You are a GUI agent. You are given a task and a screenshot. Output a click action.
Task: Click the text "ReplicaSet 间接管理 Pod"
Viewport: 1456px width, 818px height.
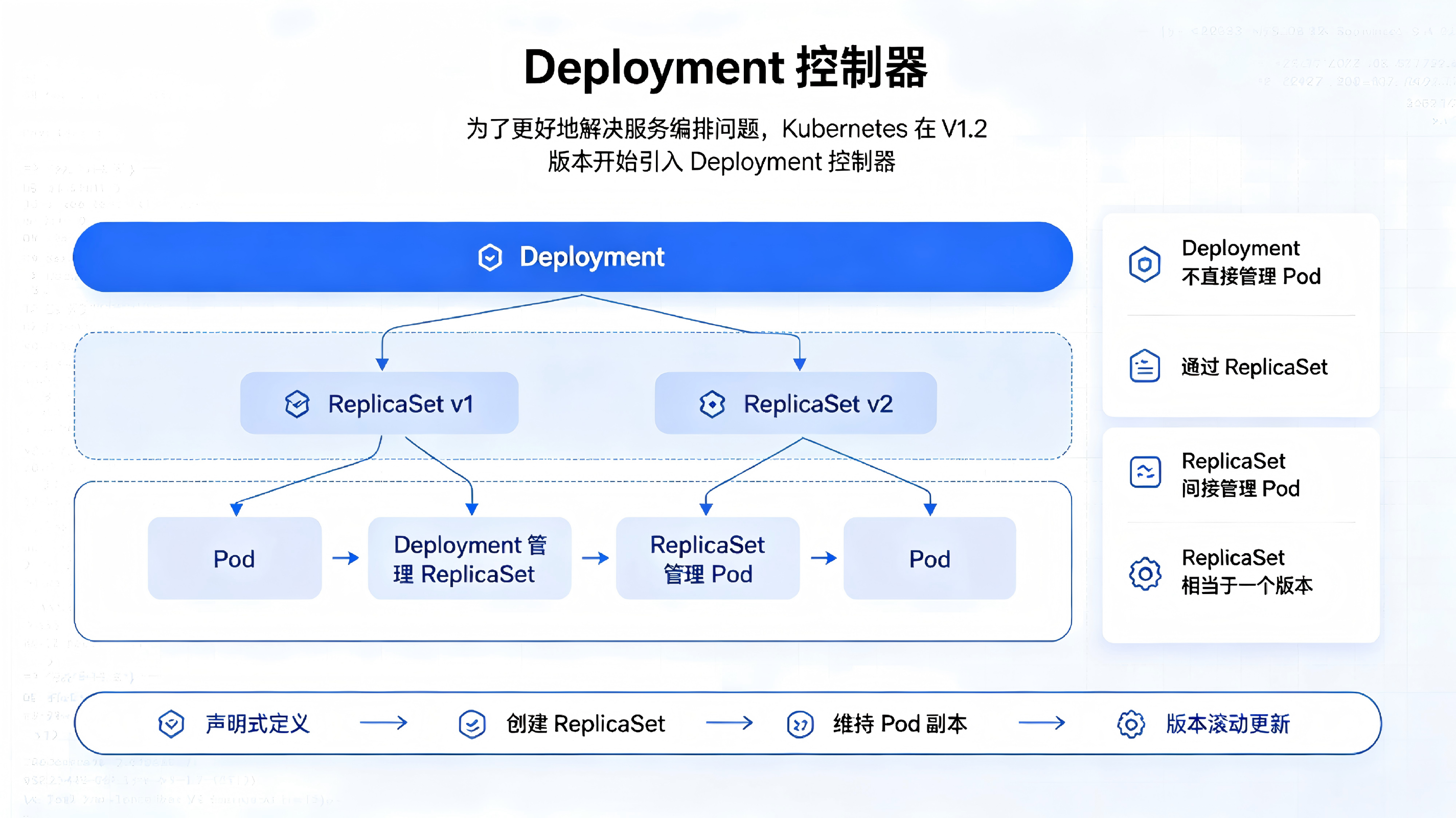tap(1241, 474)
